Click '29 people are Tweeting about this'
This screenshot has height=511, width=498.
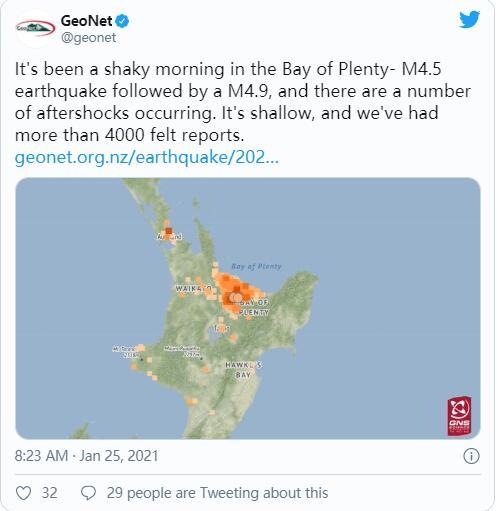pyautogui.click(x=217, y=493)
